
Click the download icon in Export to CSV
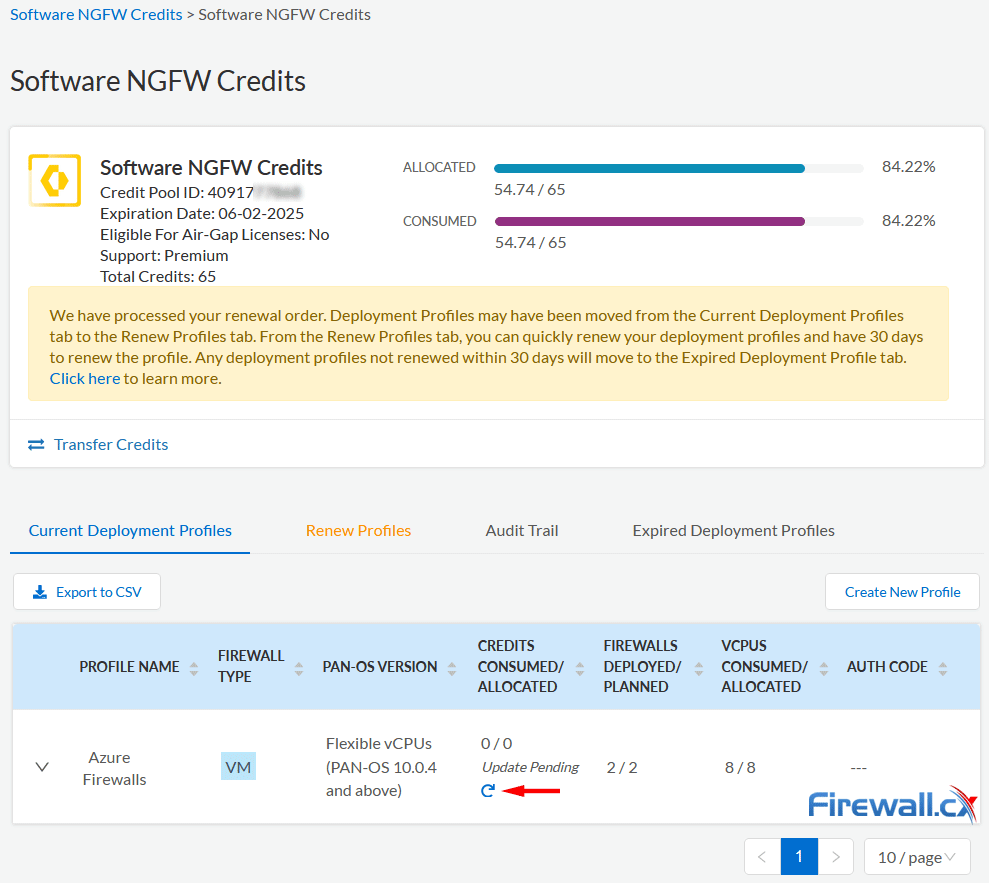click(x=40, y=592)
